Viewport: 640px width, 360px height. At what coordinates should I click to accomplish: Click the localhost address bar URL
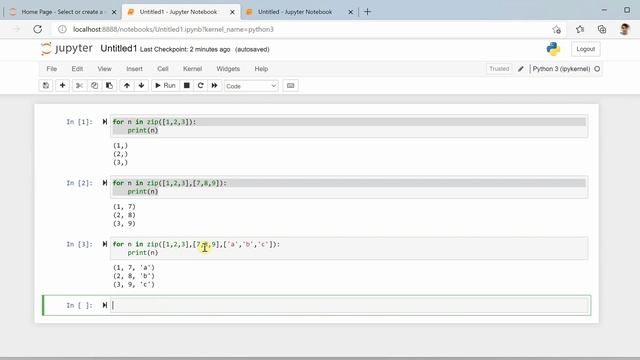tap(173, 29)
